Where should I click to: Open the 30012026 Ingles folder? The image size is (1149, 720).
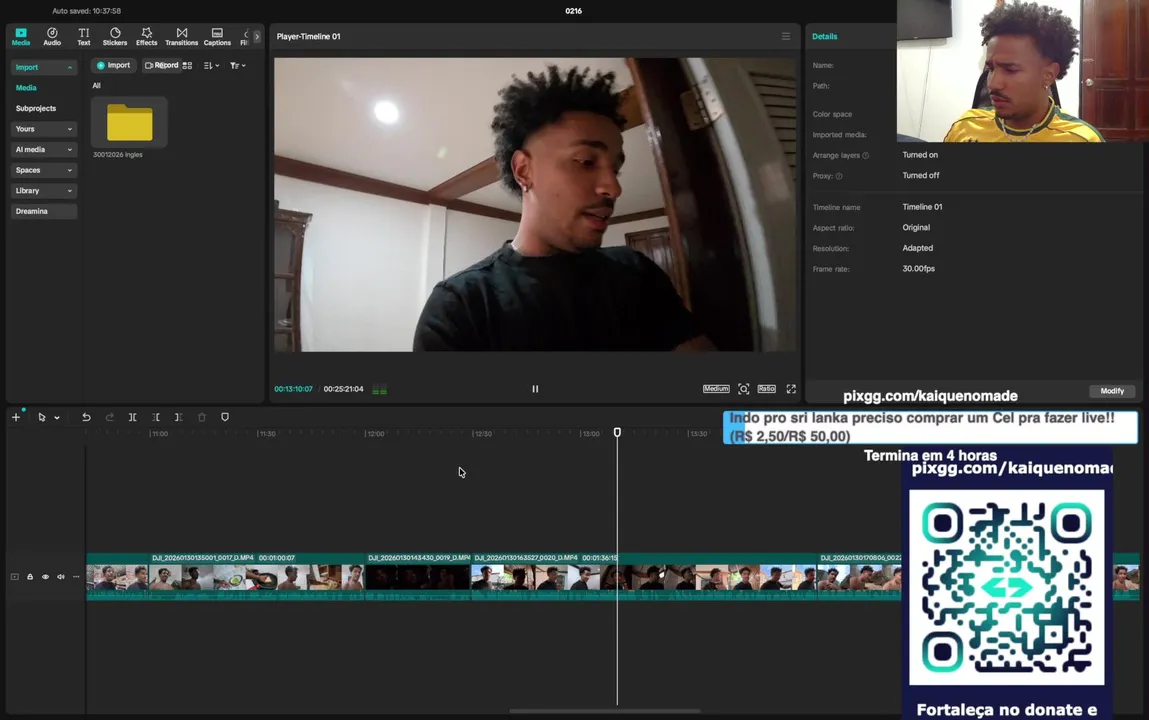(x=129, y=122)
